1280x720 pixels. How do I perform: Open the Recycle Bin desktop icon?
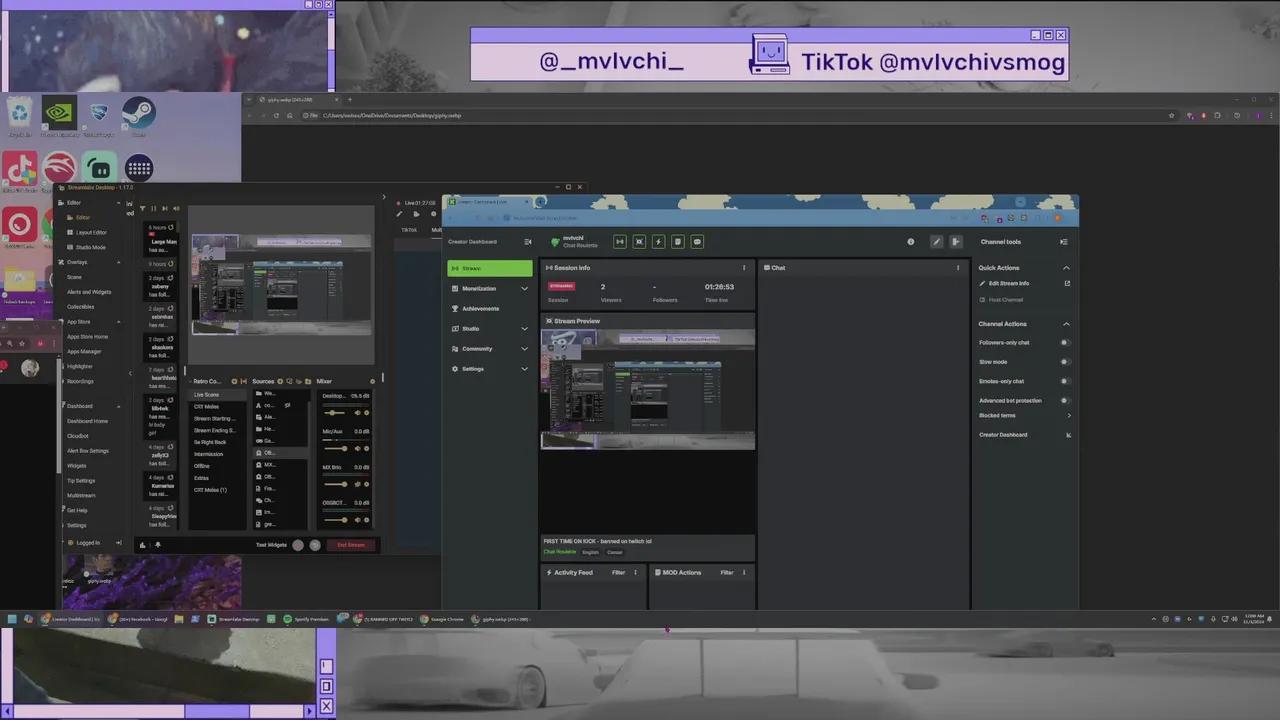20,114
